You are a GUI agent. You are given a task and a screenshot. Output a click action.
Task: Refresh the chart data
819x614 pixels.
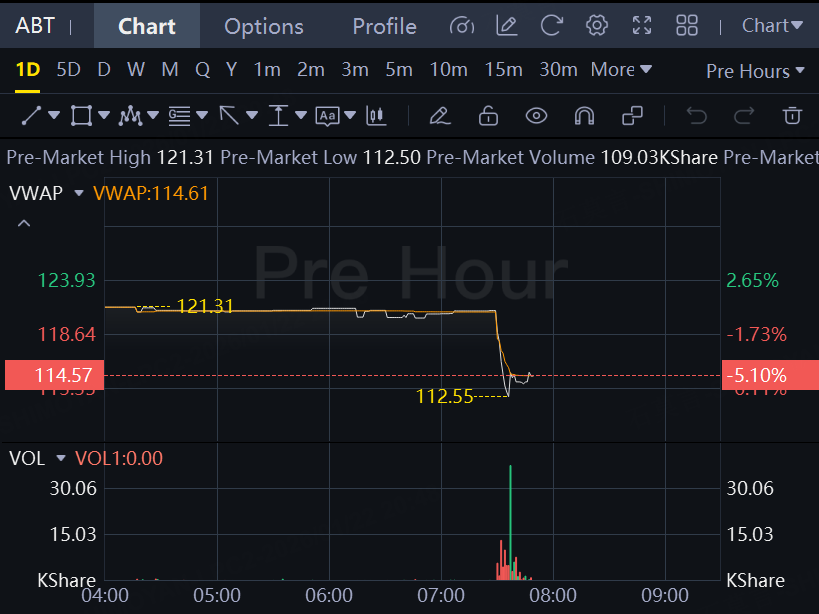tap(552, 25)
